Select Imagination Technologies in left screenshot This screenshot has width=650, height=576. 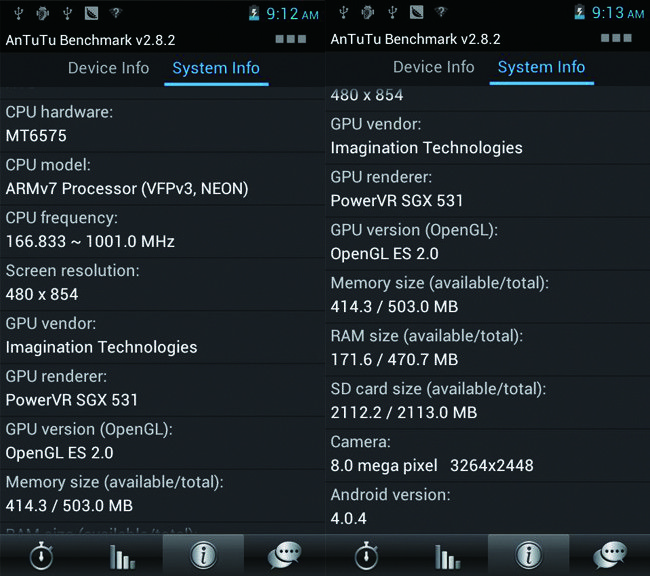(x=101, y=348)
